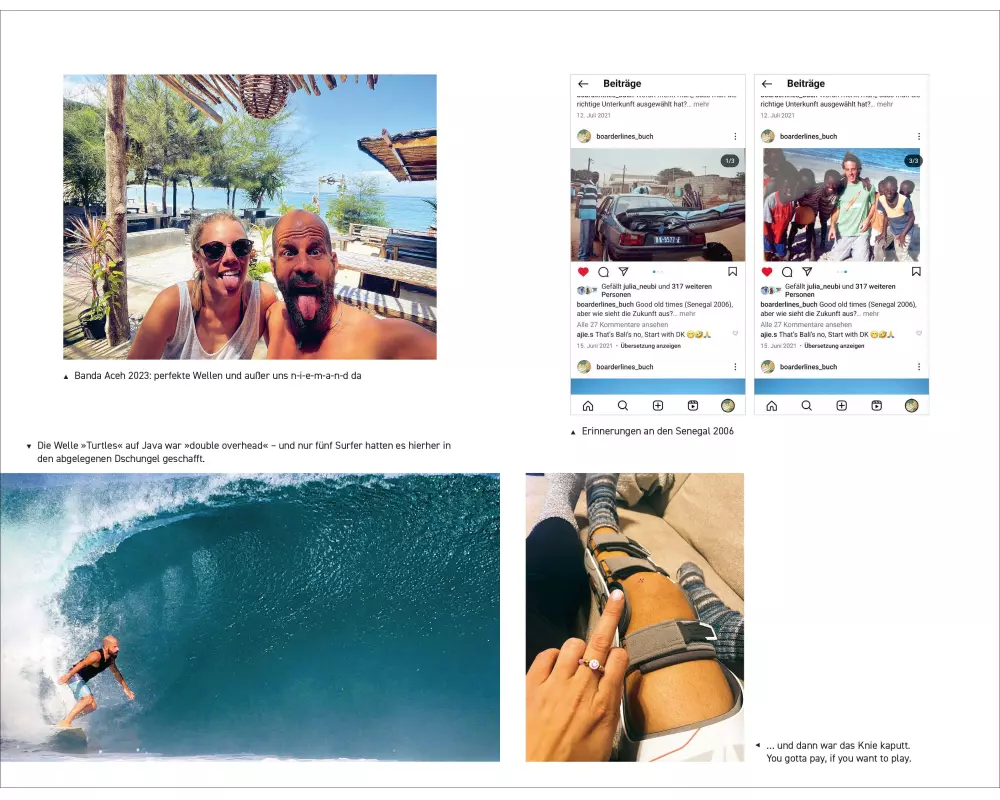1000x800 pixels.
Task: Open Reels icon in the 3/3 screenshot
Action: pos(877,406)
